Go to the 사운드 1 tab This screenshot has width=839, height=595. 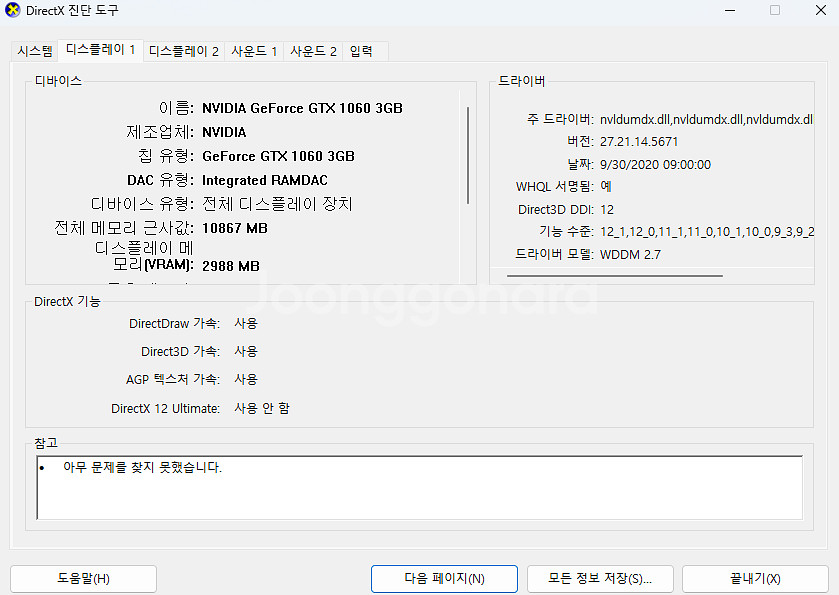tap(254, 51)
